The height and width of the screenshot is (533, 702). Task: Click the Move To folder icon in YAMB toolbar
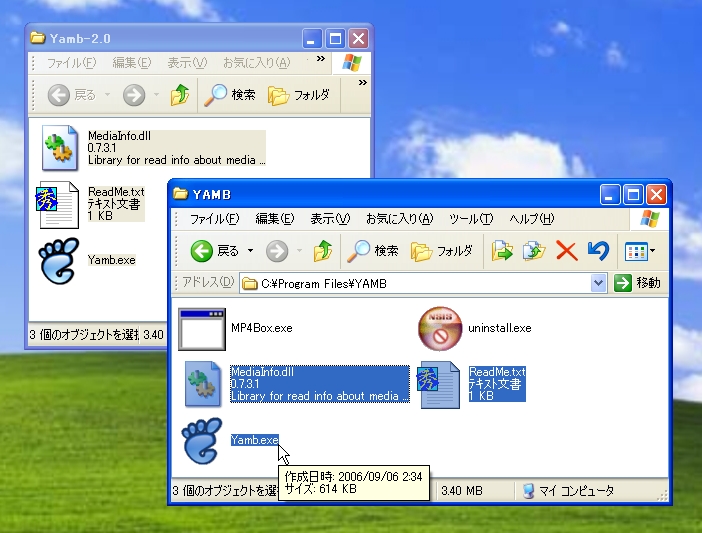click(502, 251)
